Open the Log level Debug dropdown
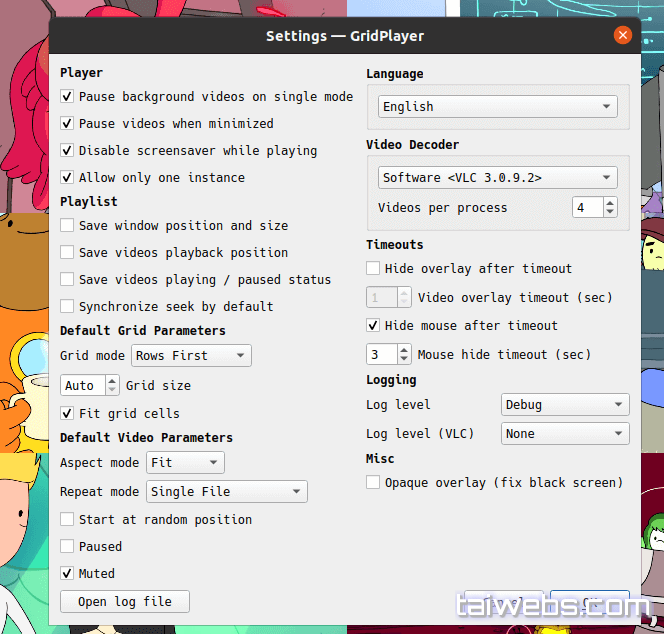Viewport: 664px width, 634px height. click(564, 405)
